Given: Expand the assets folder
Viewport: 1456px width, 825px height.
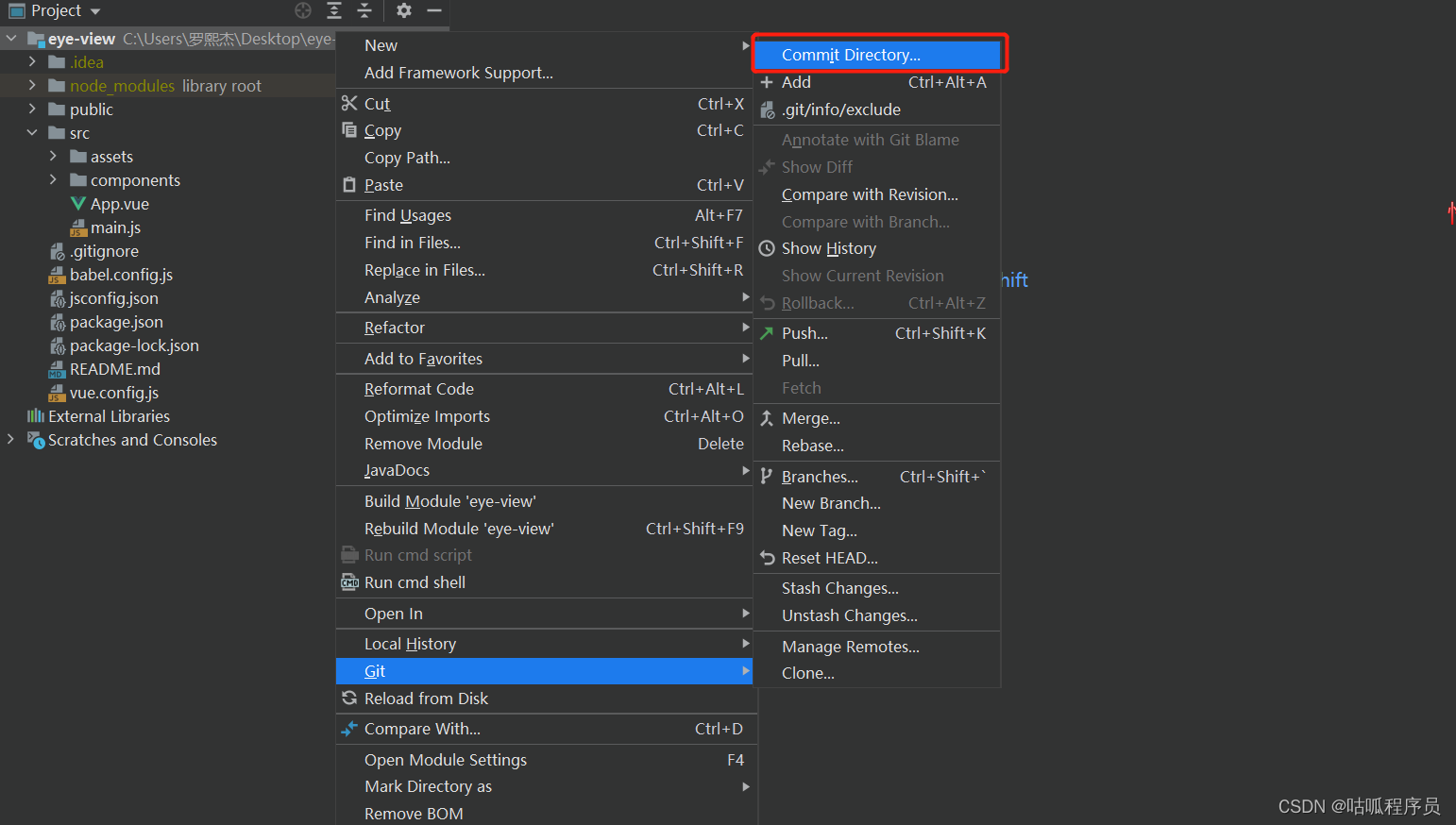Looking at the screenshot, I should [53, 156].
